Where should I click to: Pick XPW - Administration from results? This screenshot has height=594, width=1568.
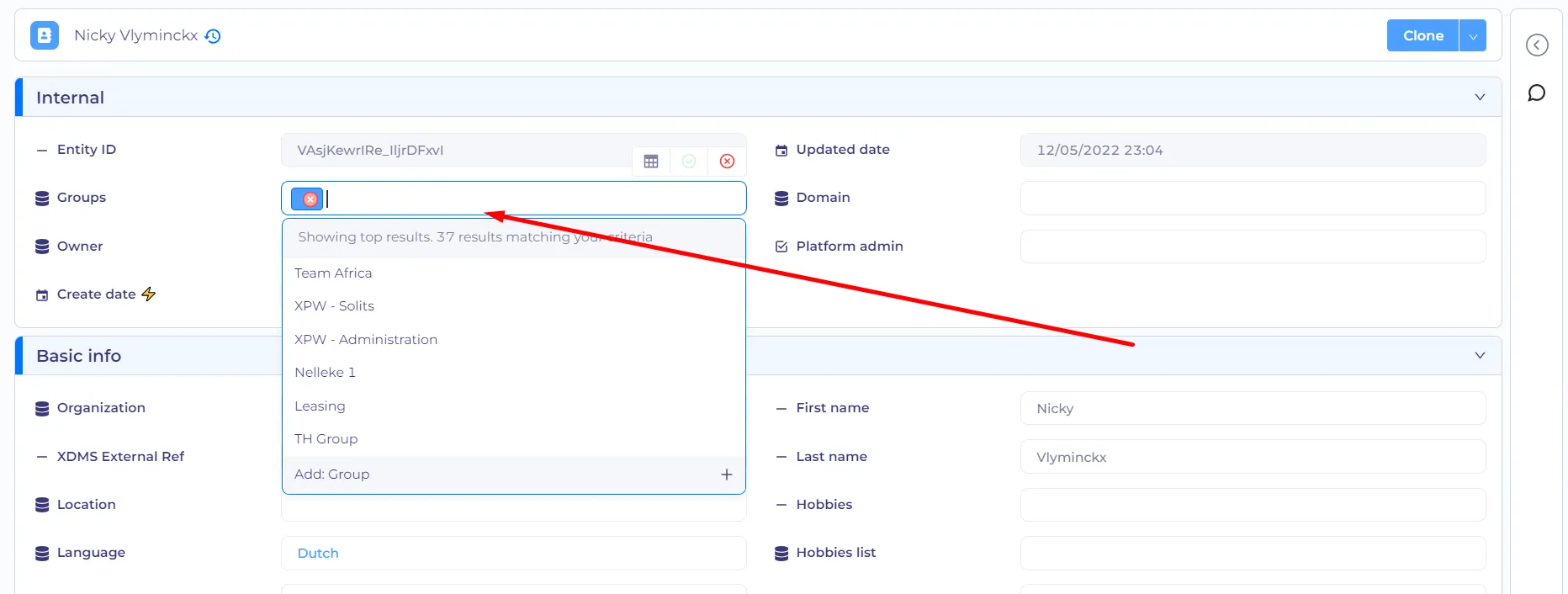[514, 340]
